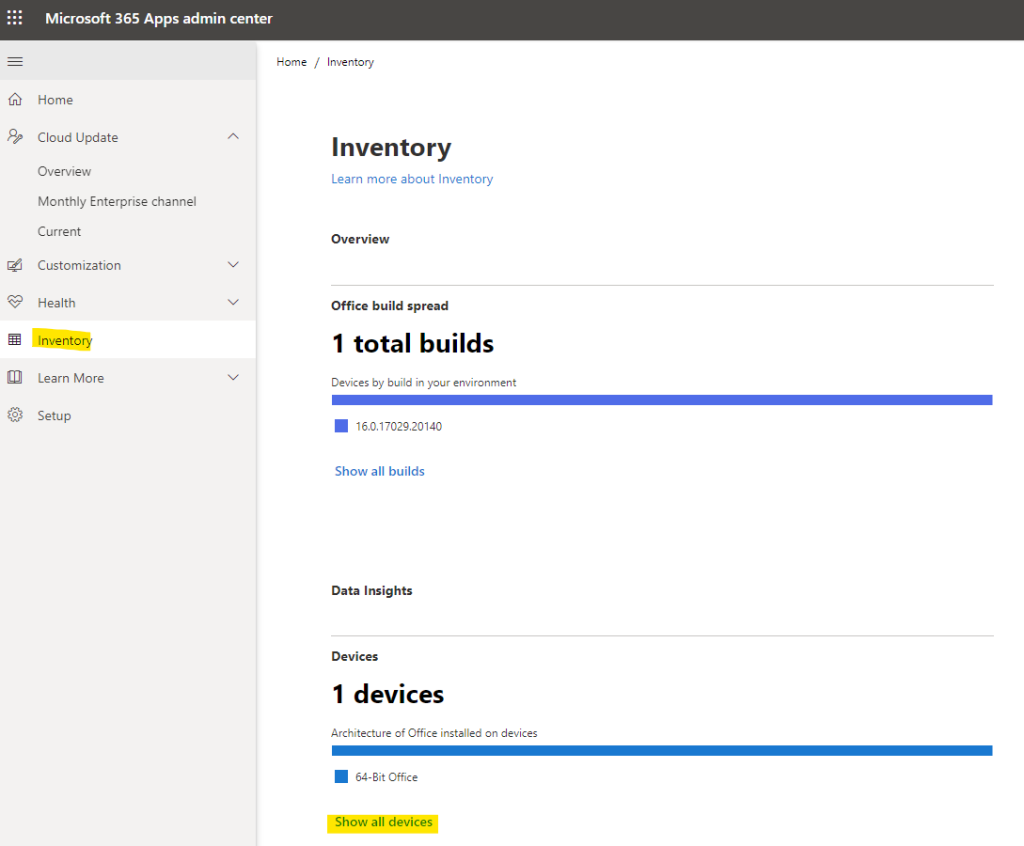Screen dimensions: 1024x846
Task: Open Inventory in the sidebar
Action: pyautogui.click(x=128, y=340)
